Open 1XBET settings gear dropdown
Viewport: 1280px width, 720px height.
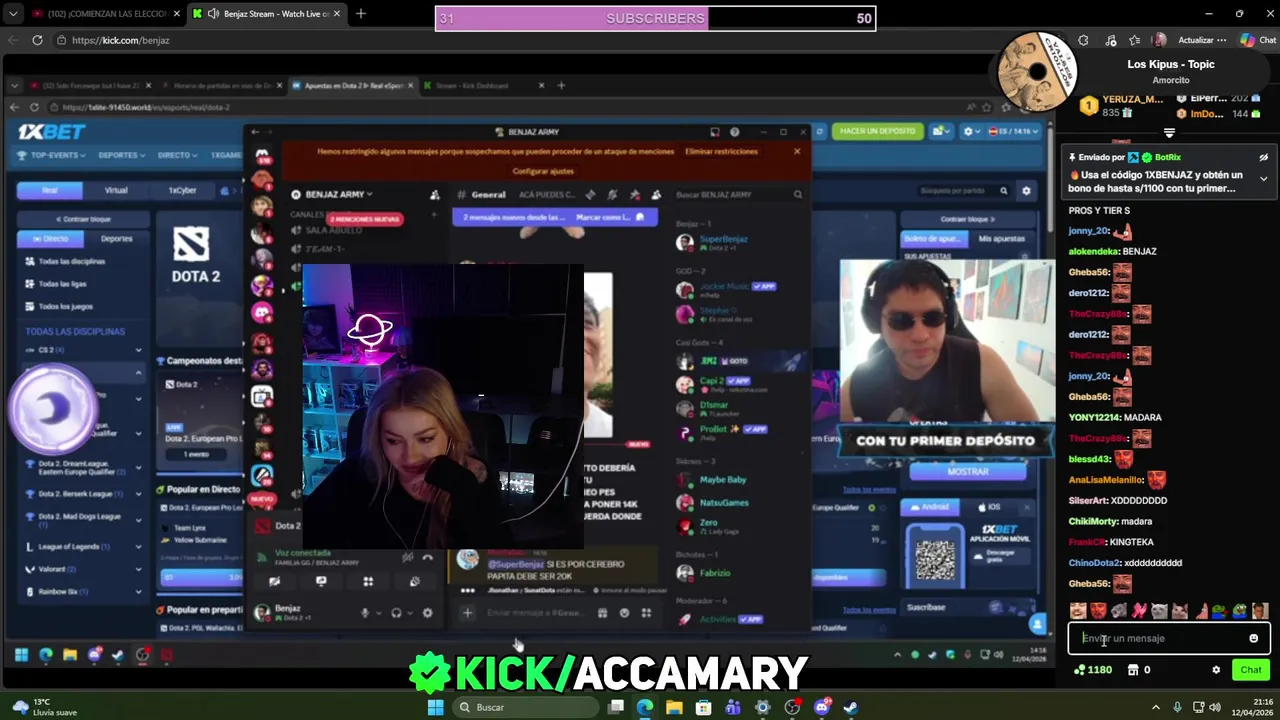coord(971,131)
